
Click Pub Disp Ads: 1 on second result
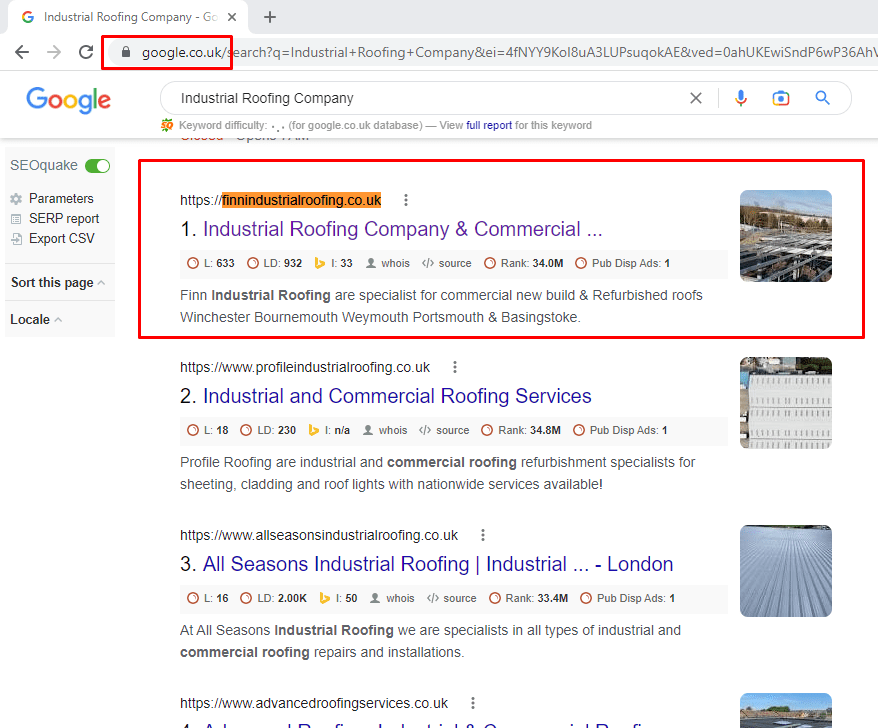[620, 430]
